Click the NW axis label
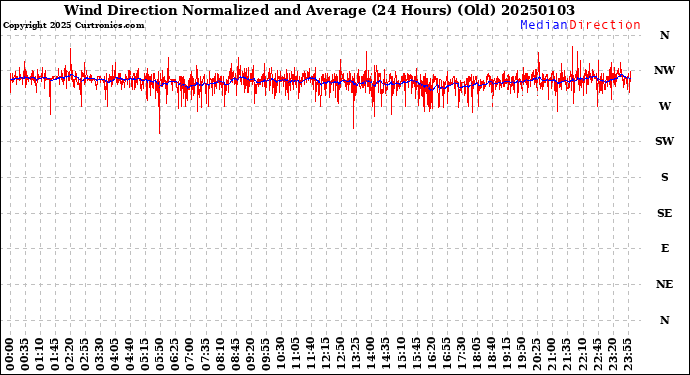 [x=664, y=70]
